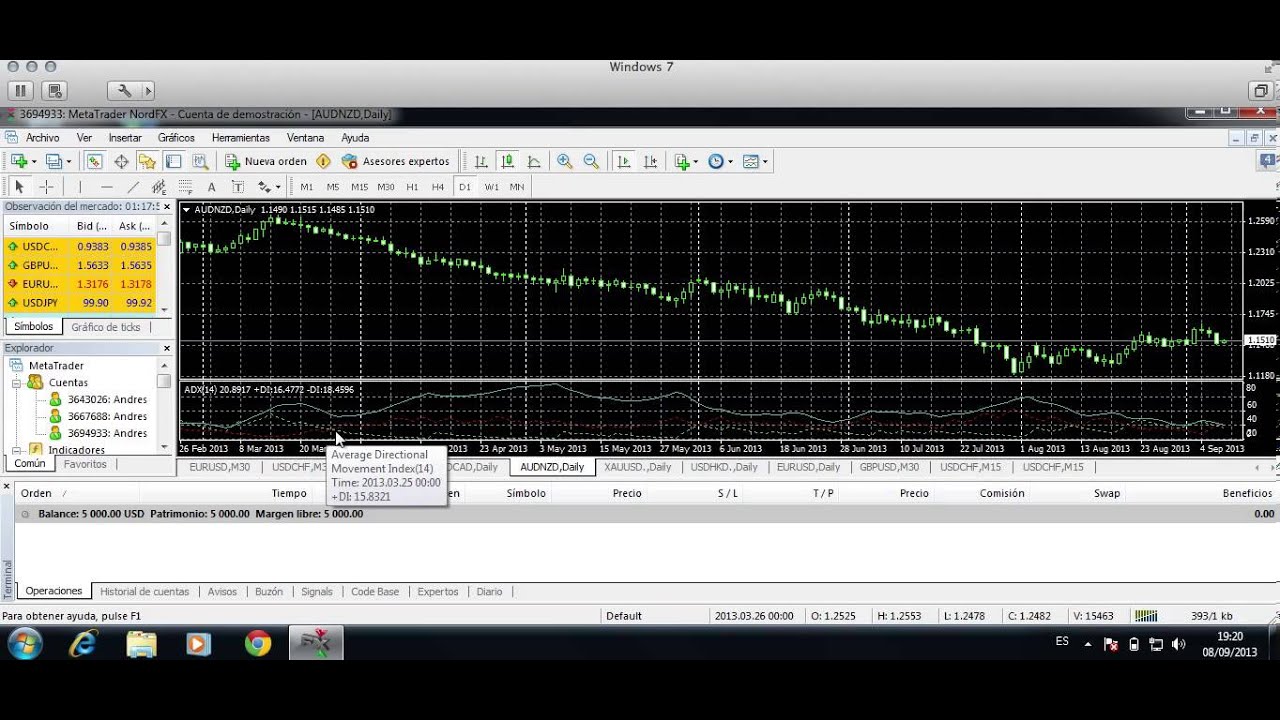Open the Historial de cuentas tab
This screenshot has height=720, width=1280.
point(145,592)
